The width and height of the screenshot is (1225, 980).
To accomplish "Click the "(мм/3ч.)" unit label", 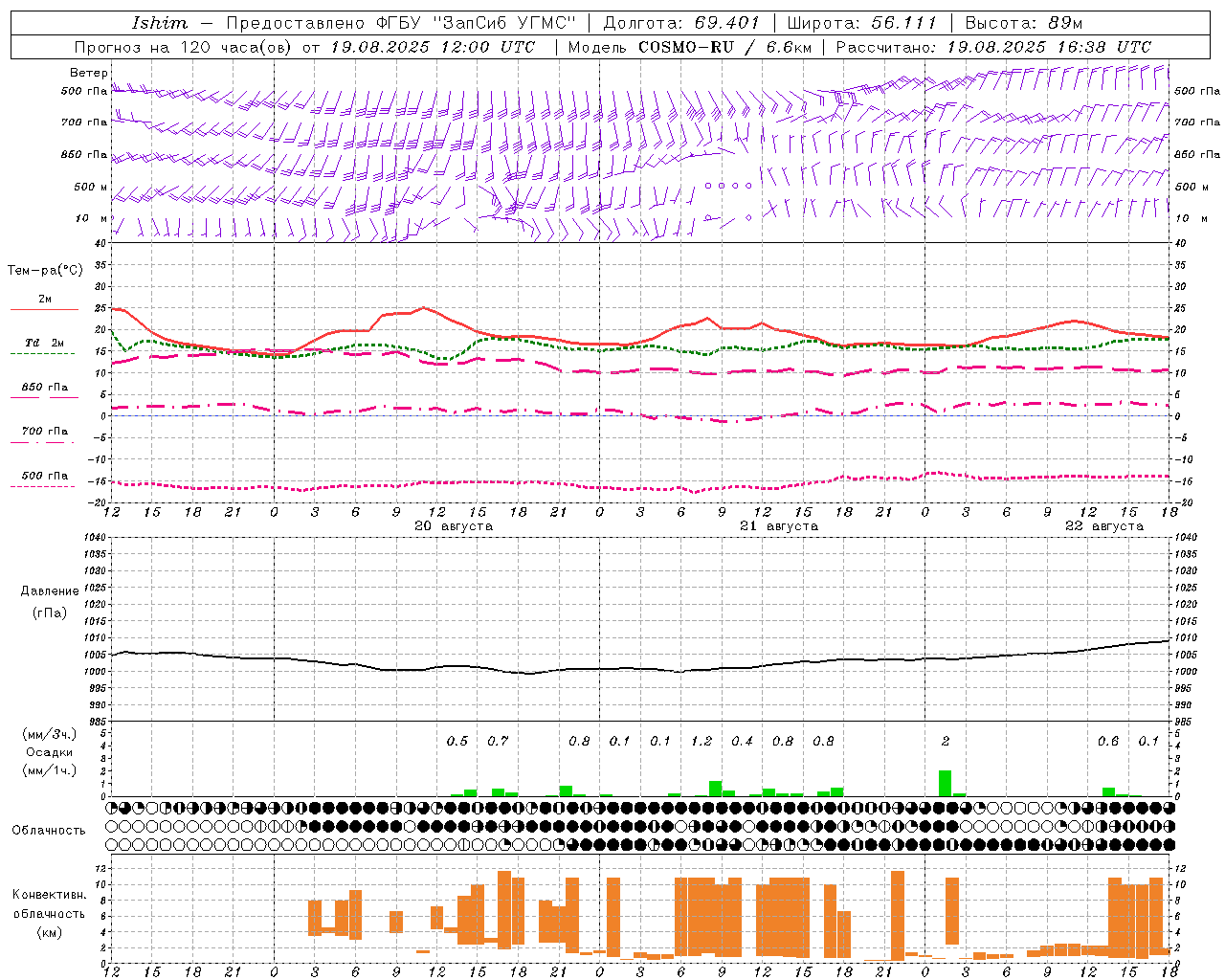I will (x=50, y=734).
